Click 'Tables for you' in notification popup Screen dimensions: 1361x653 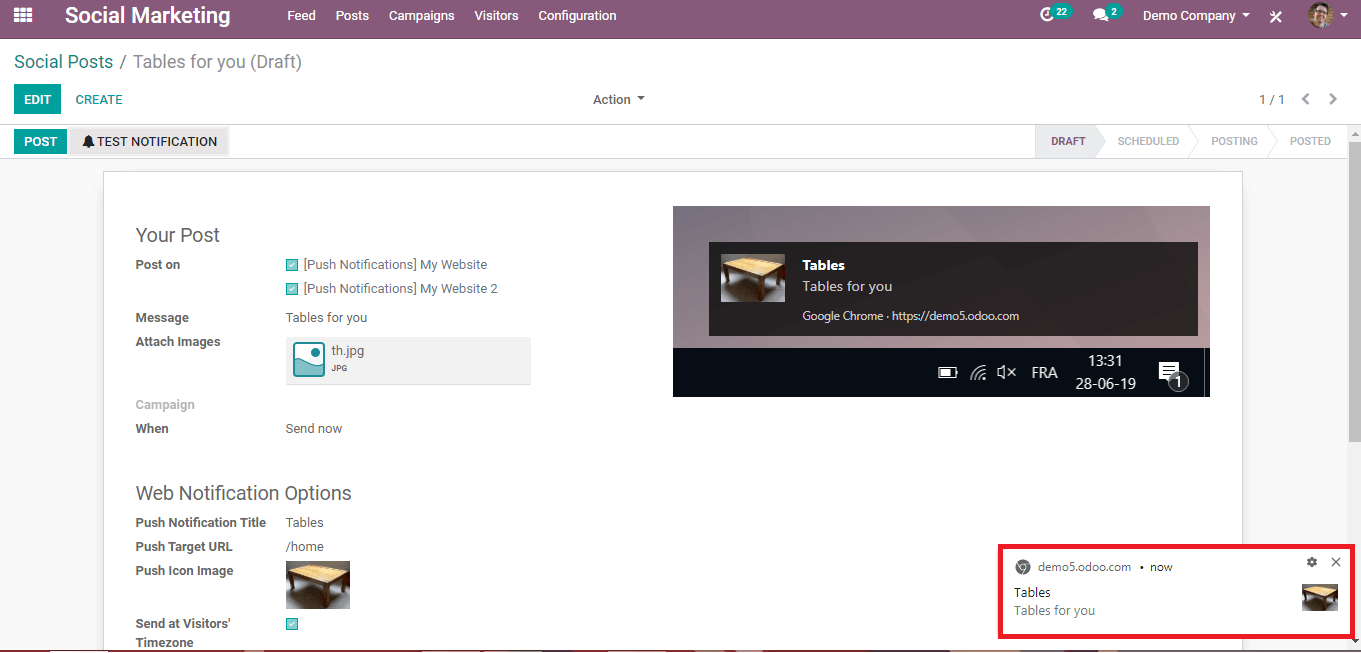(1054, 611)
